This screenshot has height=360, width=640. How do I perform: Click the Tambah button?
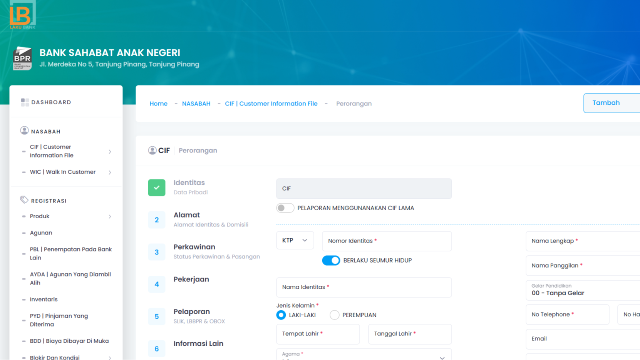(611, 103)
